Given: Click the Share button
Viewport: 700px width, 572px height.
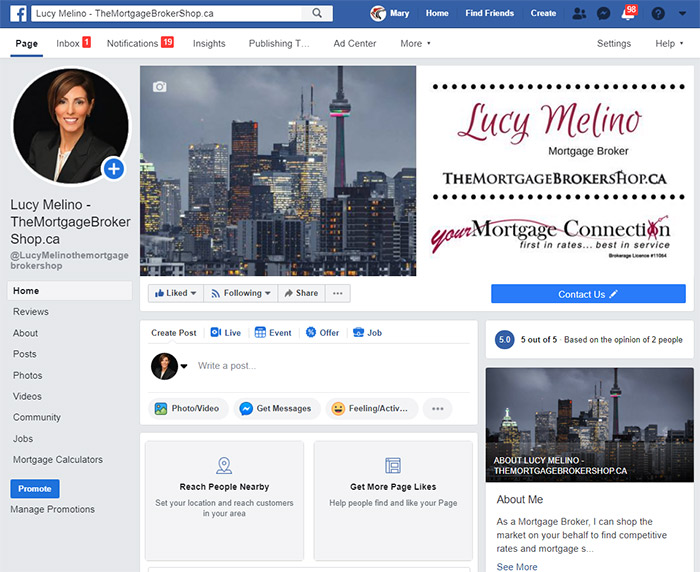Looking at the screenshot, I should click(x=301, y=293).
